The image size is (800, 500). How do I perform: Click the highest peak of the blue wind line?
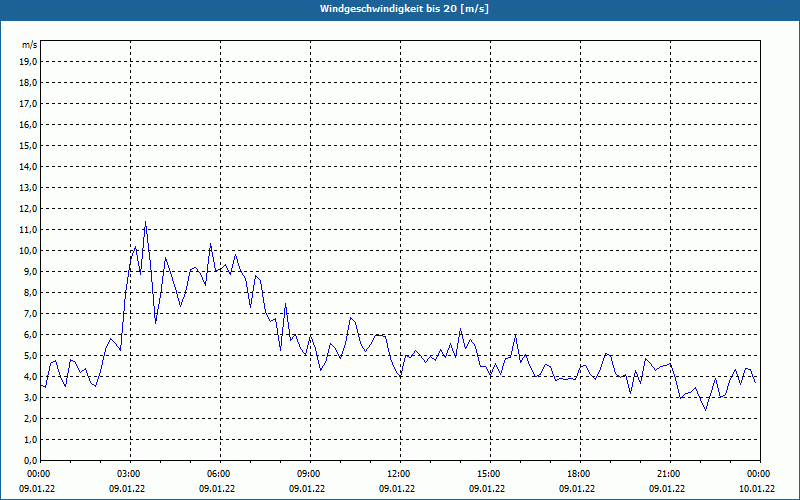pyautogui.click(x=145, y=222)
